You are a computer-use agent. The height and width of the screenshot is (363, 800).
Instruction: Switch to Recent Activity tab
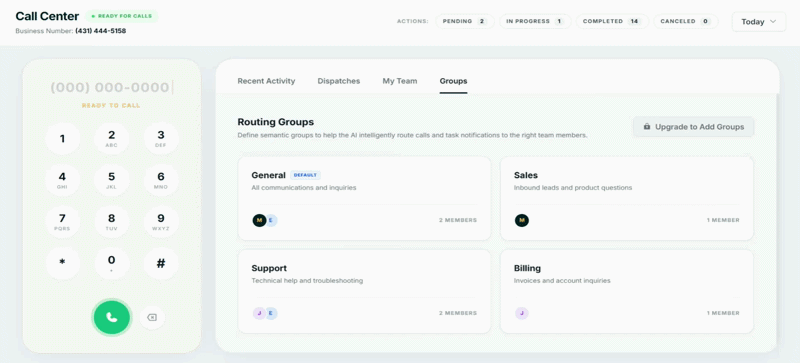[266, 81]
